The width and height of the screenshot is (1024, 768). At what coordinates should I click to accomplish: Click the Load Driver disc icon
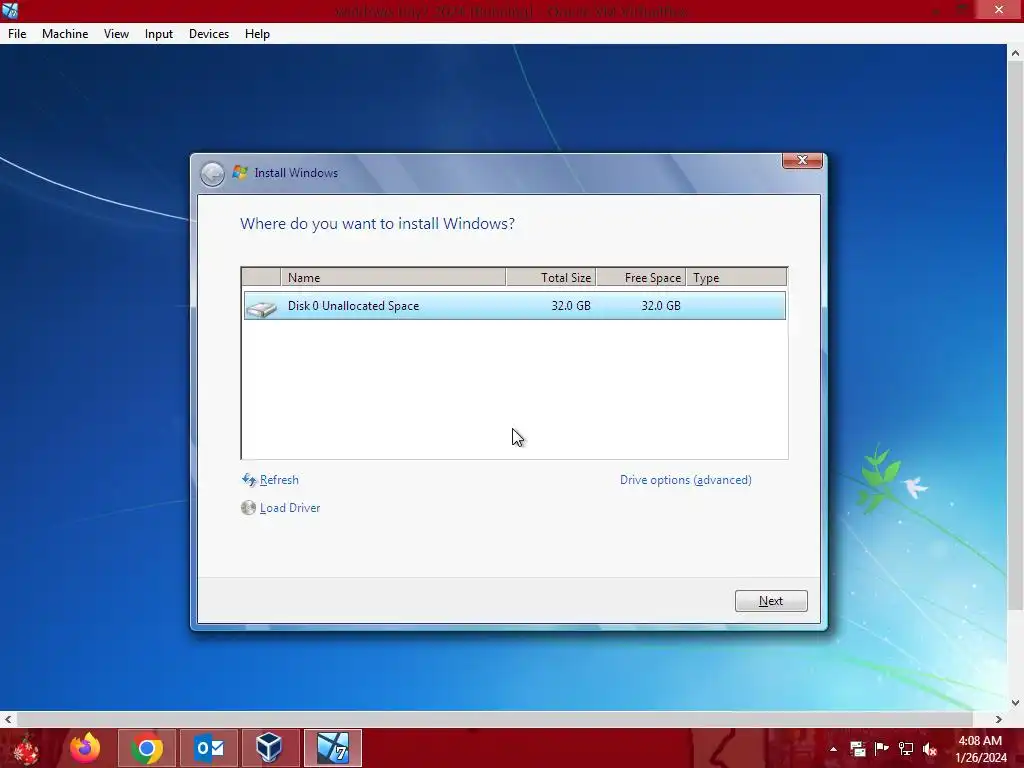248,507
